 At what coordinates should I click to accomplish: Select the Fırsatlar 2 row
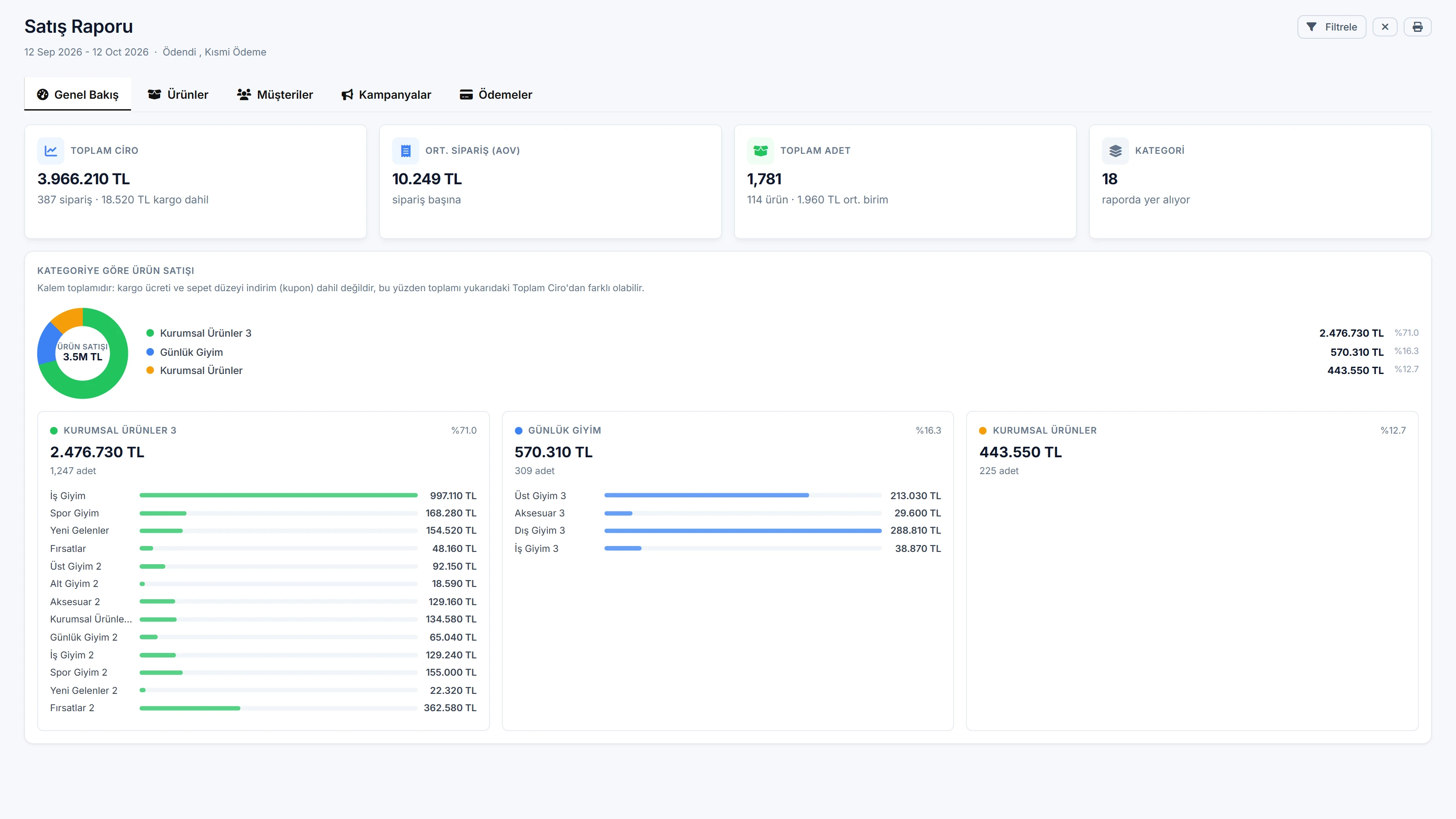pyautogui.click(x=263, y=708)
